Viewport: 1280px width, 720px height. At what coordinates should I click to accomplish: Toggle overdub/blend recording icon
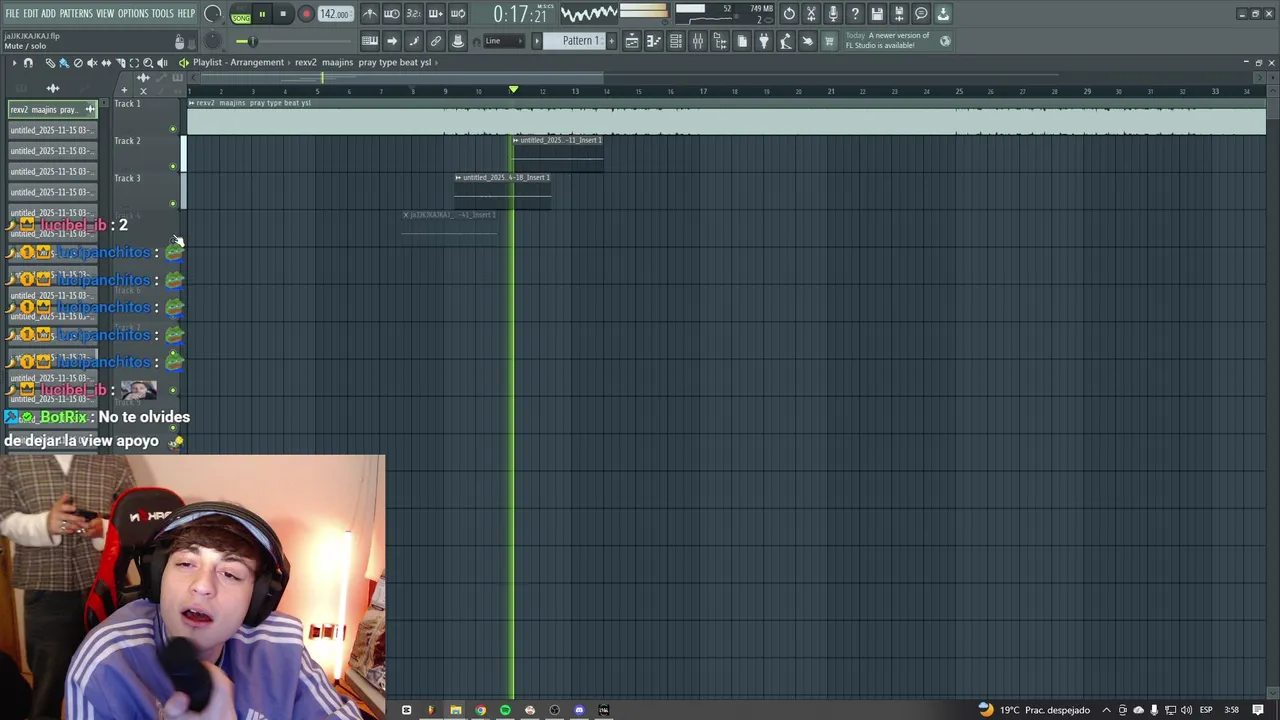(436, 14)
